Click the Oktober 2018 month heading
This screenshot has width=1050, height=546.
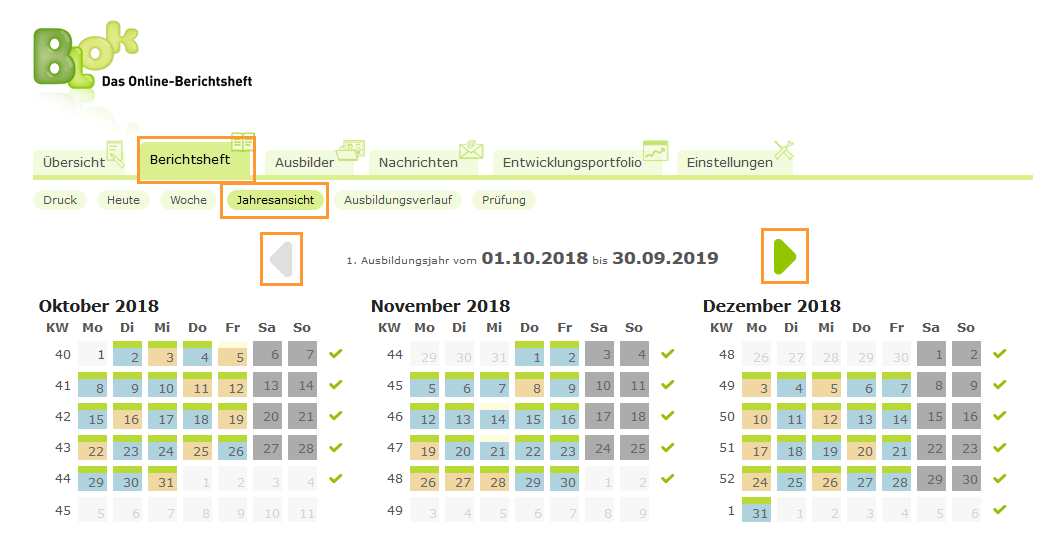98,306
